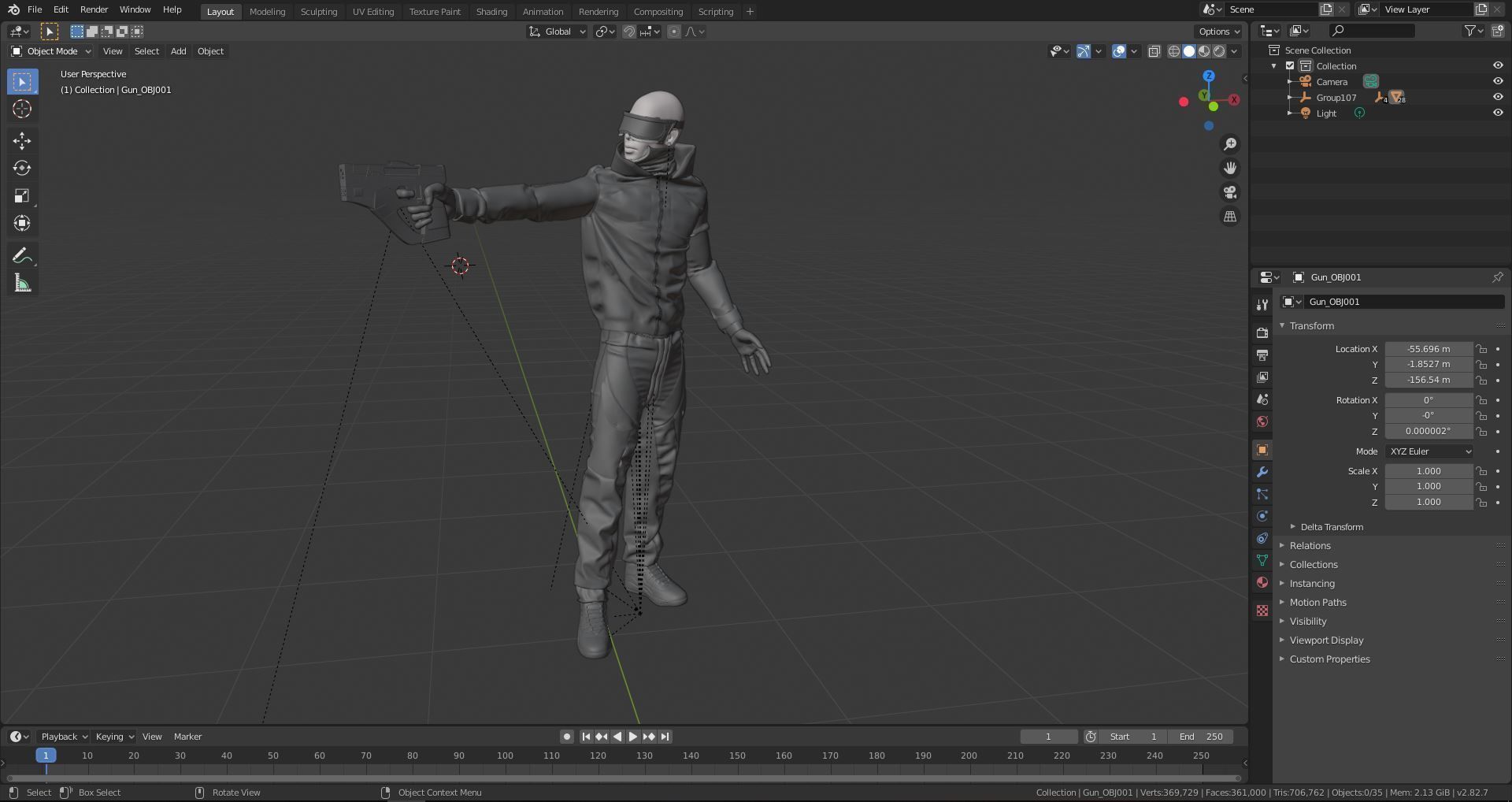Image resolution: width=1512 pixels, height=802 pixels.
Task: Open the Object Constraints tab
Action: click(1262, 538)
